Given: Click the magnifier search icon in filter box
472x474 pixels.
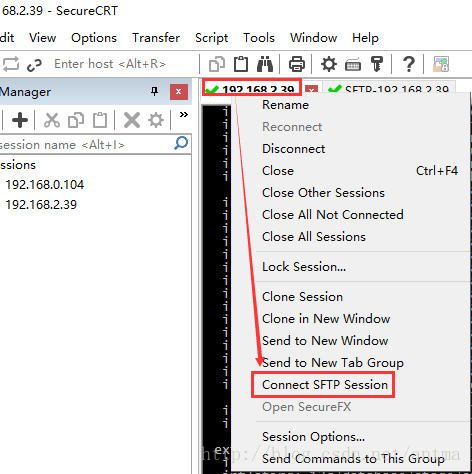Looking at the screenshot, I should (181, 144).
